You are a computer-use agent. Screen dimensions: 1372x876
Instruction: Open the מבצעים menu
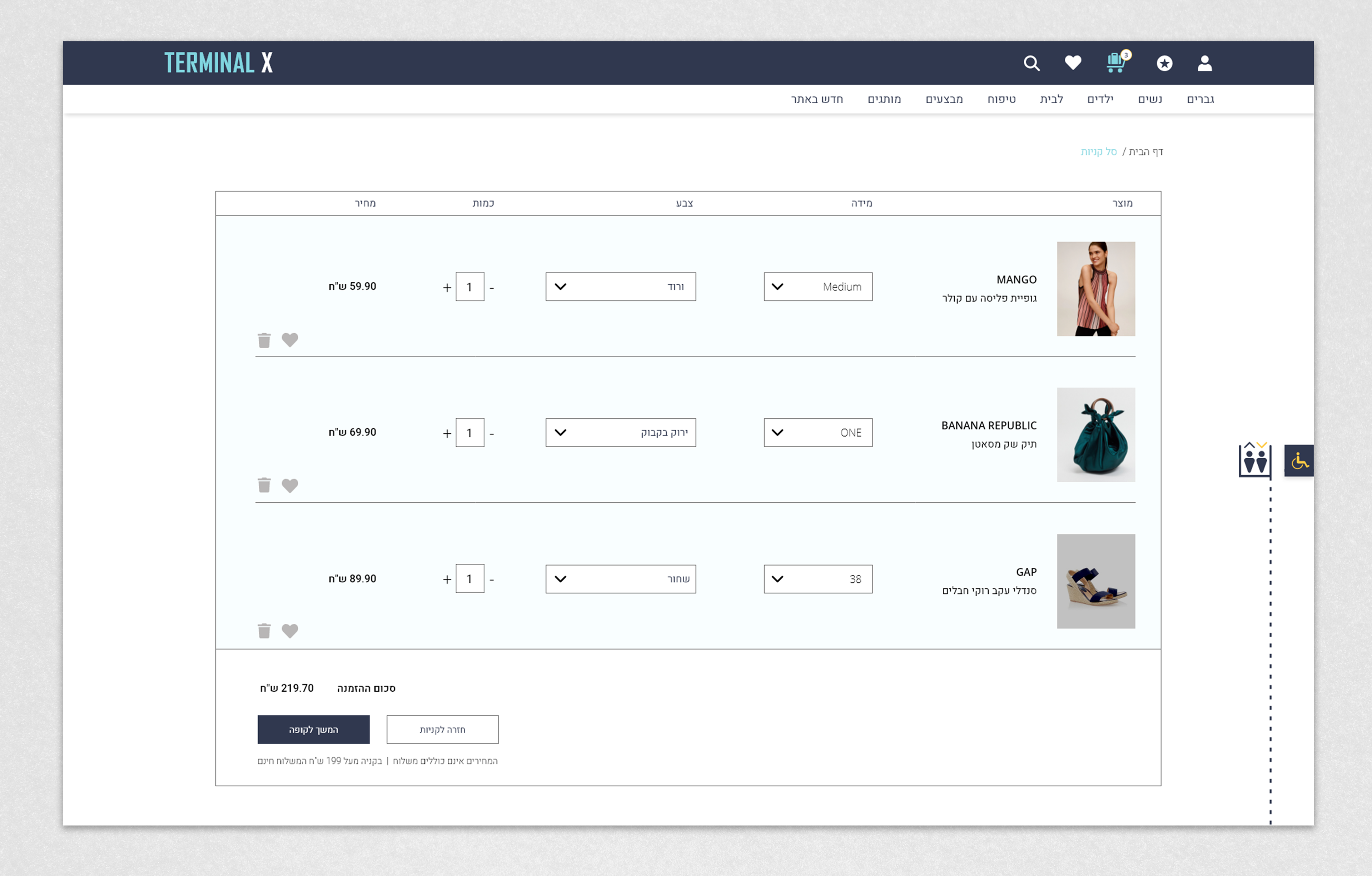coord(944,99)
